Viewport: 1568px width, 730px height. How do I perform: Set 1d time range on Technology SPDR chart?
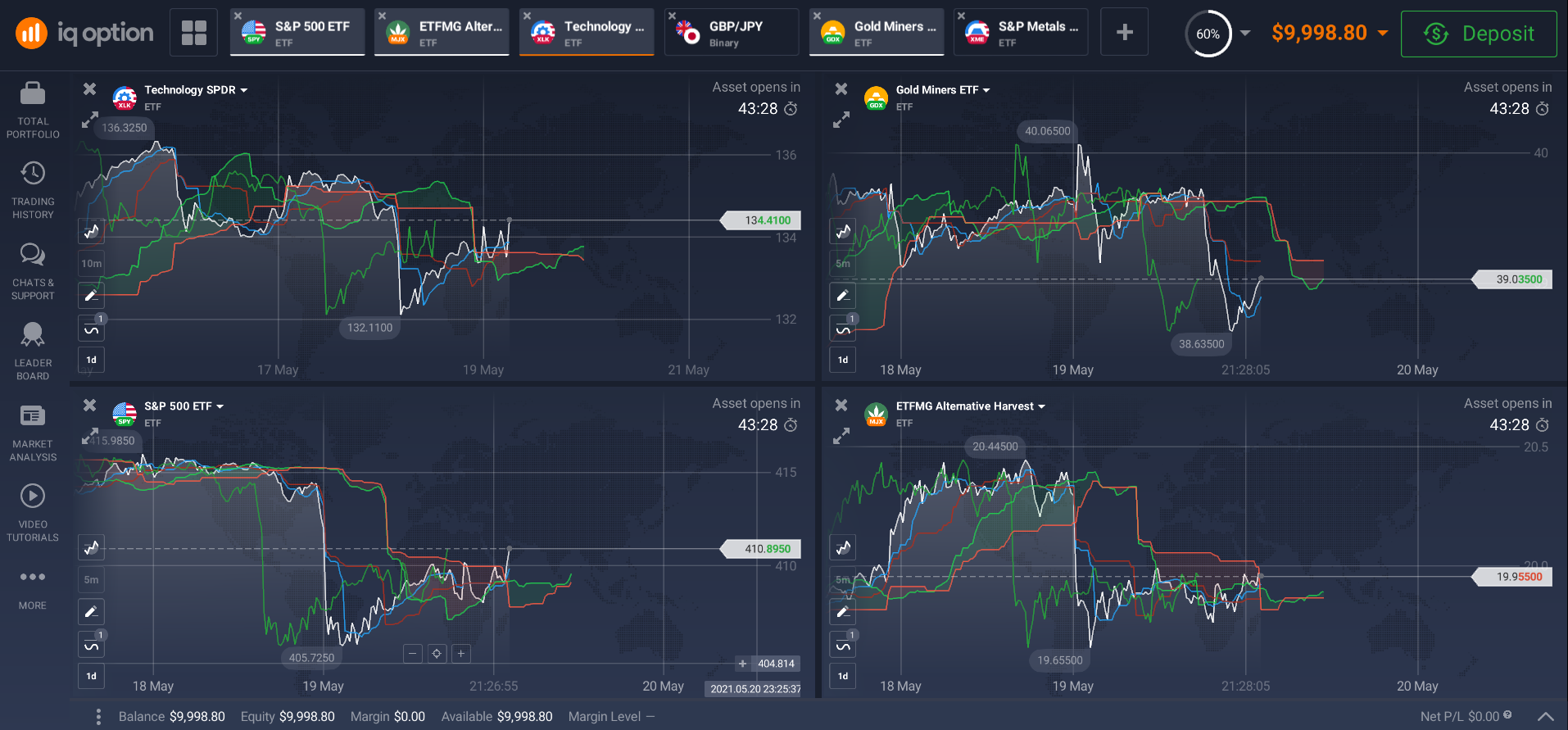point(91,360)
